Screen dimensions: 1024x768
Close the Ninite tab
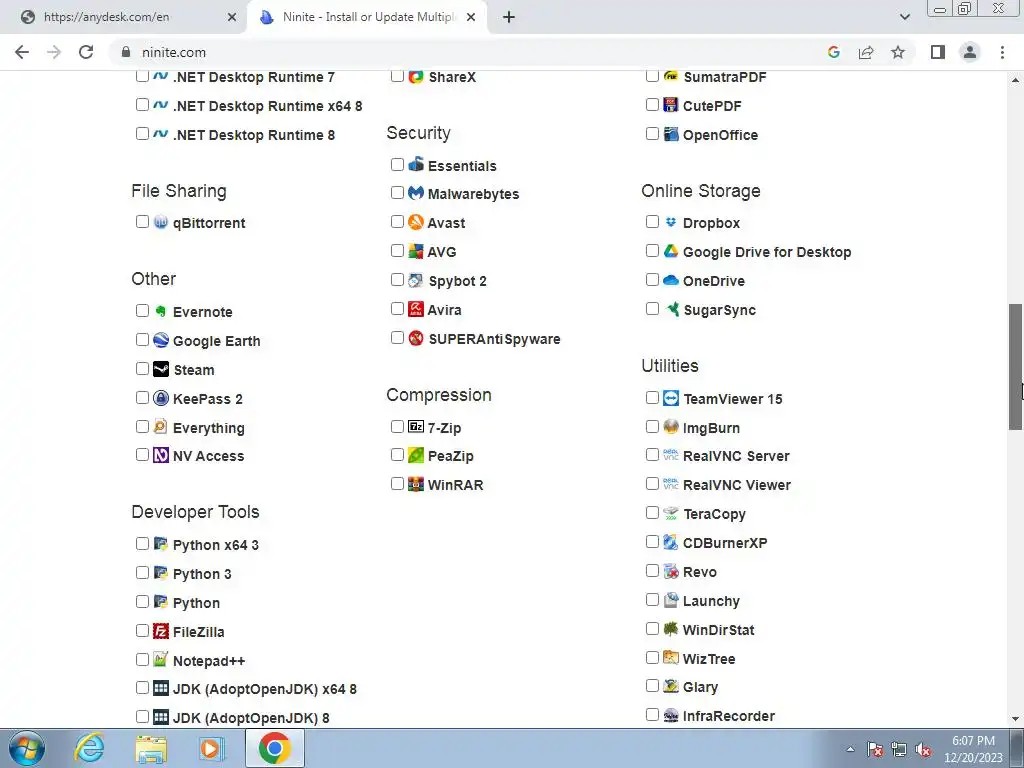[x=471, y=18]
